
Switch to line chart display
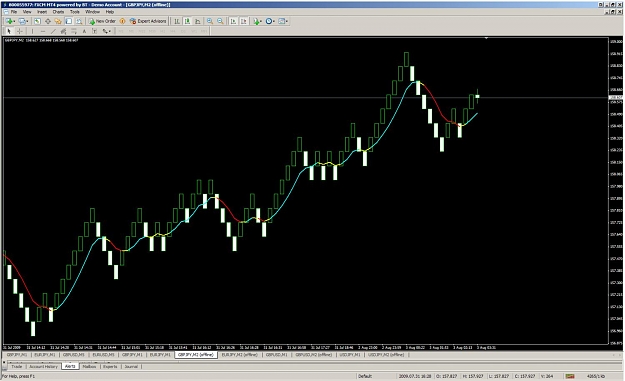tap(197, 21)
